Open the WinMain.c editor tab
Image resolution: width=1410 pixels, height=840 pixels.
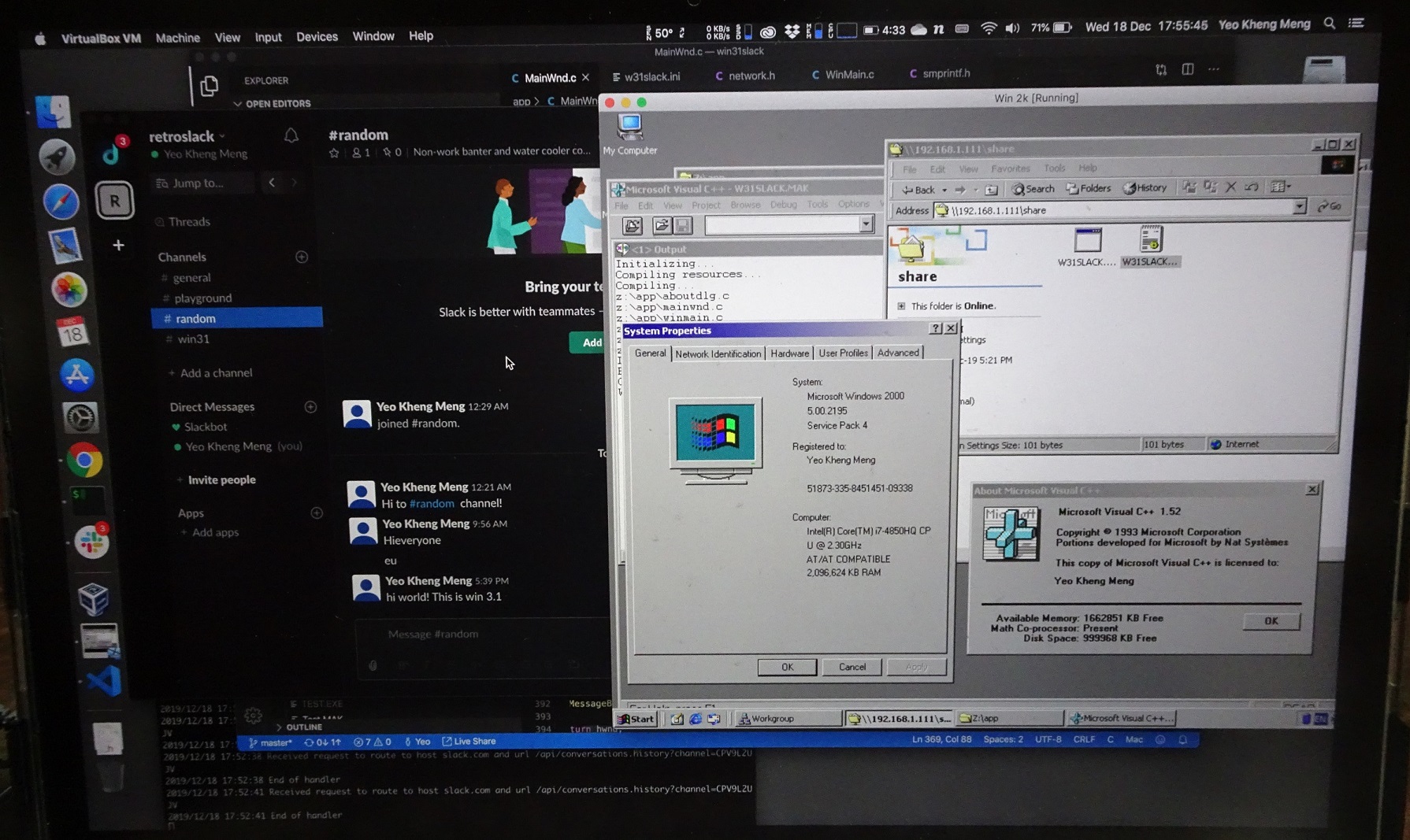pyautogui.click(x=842, y=74)
